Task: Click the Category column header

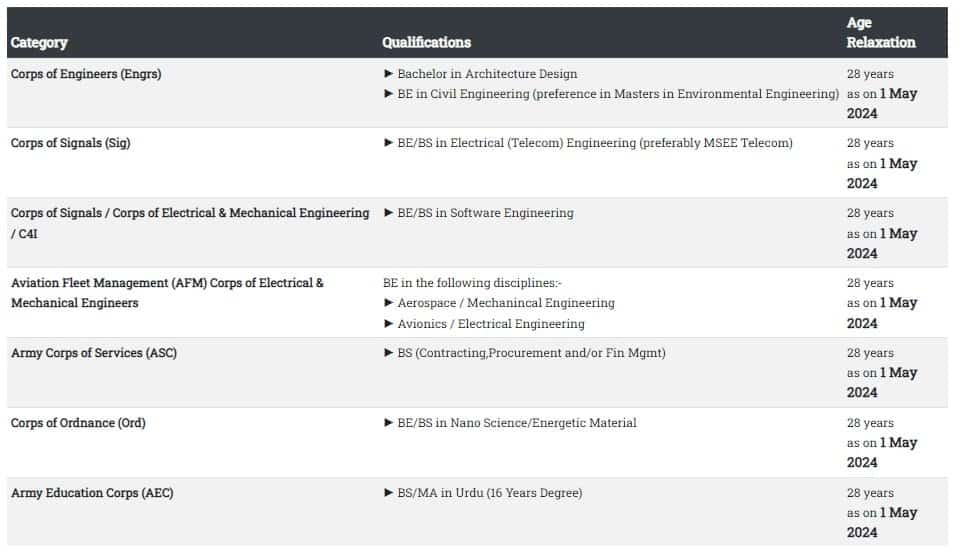Action: click(39, 43)
